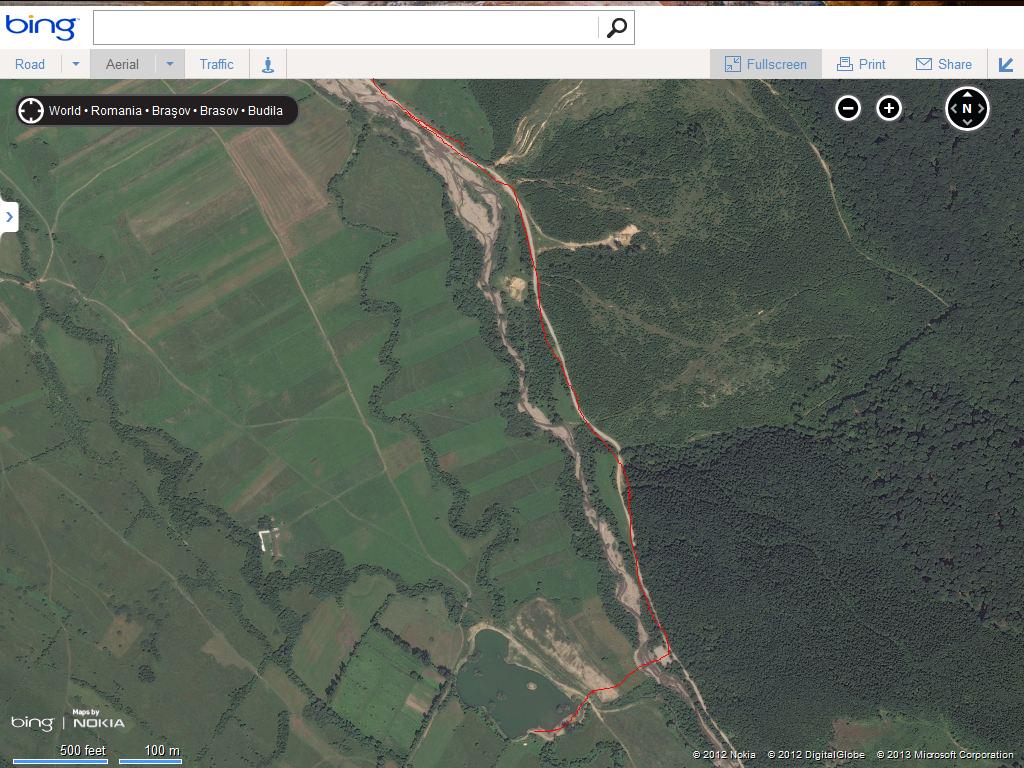Viewport: 1024px width, 768px height.
Task: Open the Road style dropdown arrow
Action: coord(75,64)
